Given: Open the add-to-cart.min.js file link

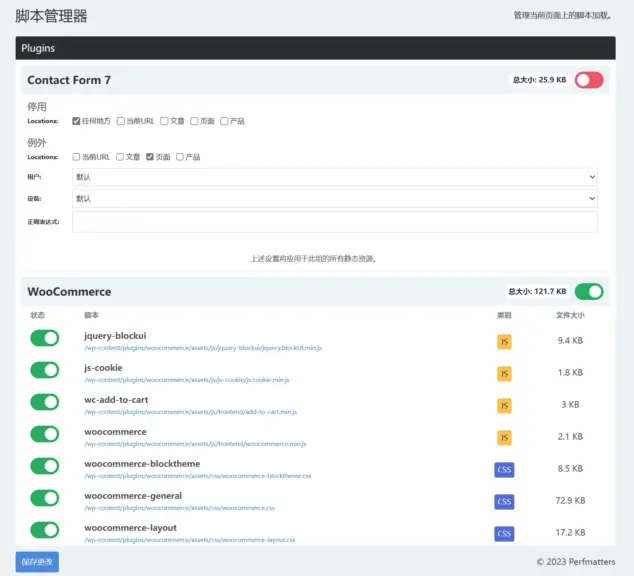Looking at the screenshot, I should click(190, 412).
